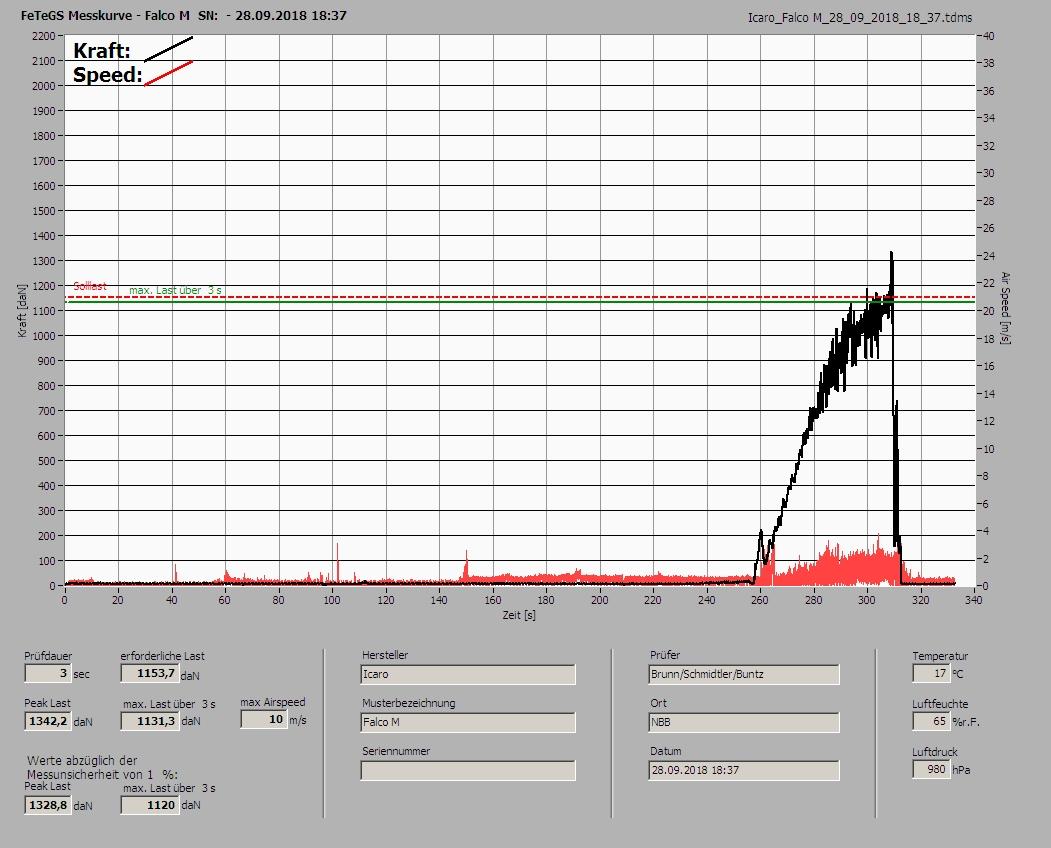Click the Datum field 28.09.2018 18:37
This screenshot has height=848, width=1051.
tap(744, 771)
